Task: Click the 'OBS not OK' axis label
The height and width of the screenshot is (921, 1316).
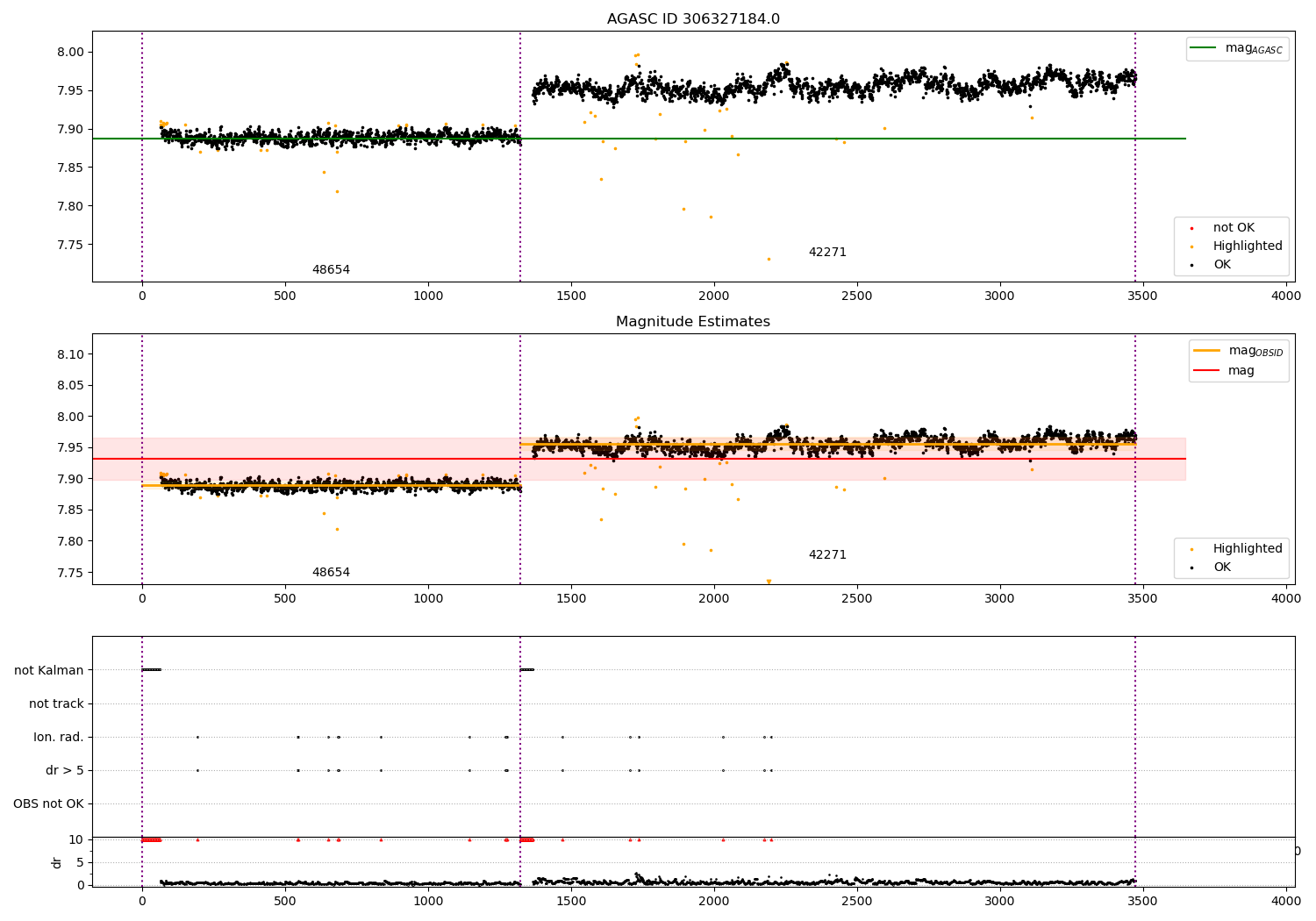Action: click(48, 803)
